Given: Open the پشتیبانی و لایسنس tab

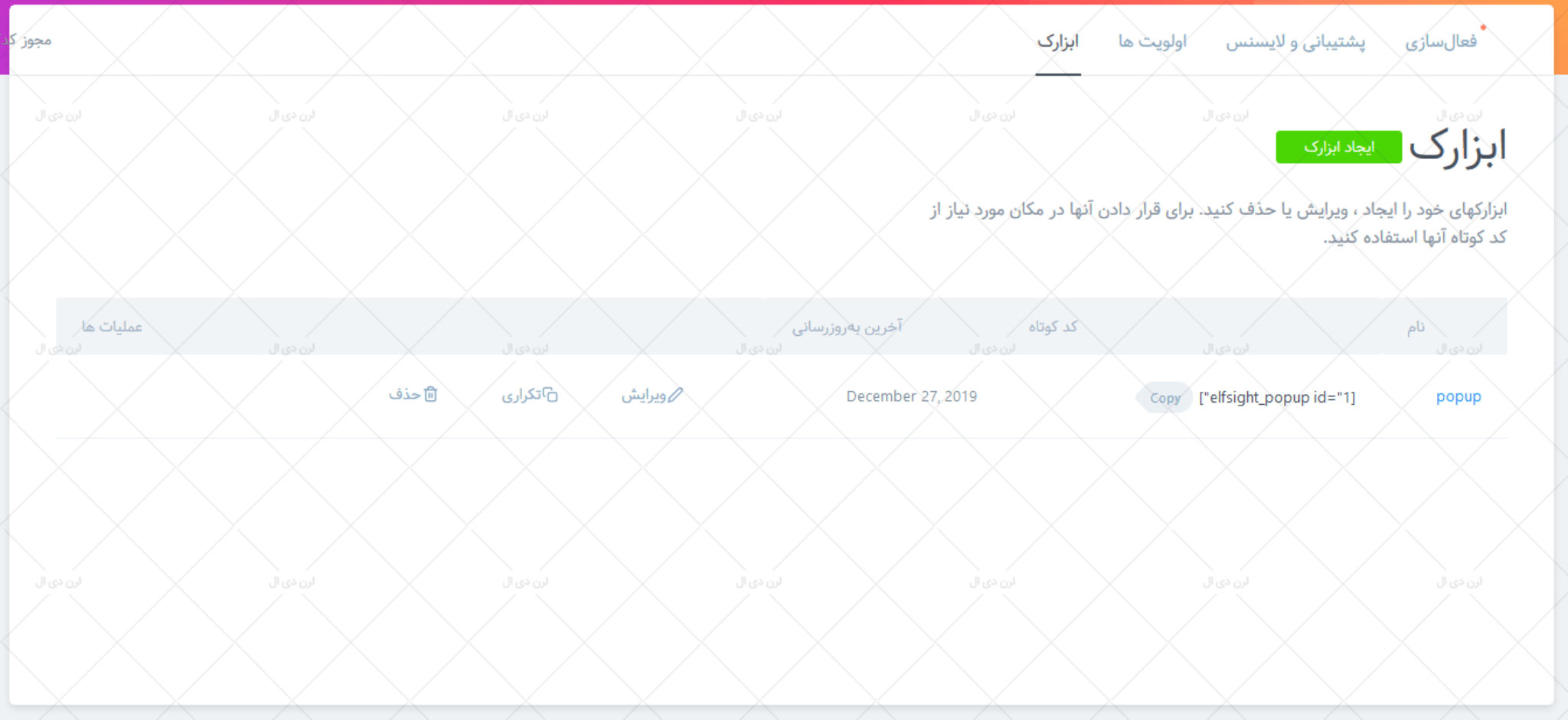Looking at the screenshot, I should coord(1296,41).
